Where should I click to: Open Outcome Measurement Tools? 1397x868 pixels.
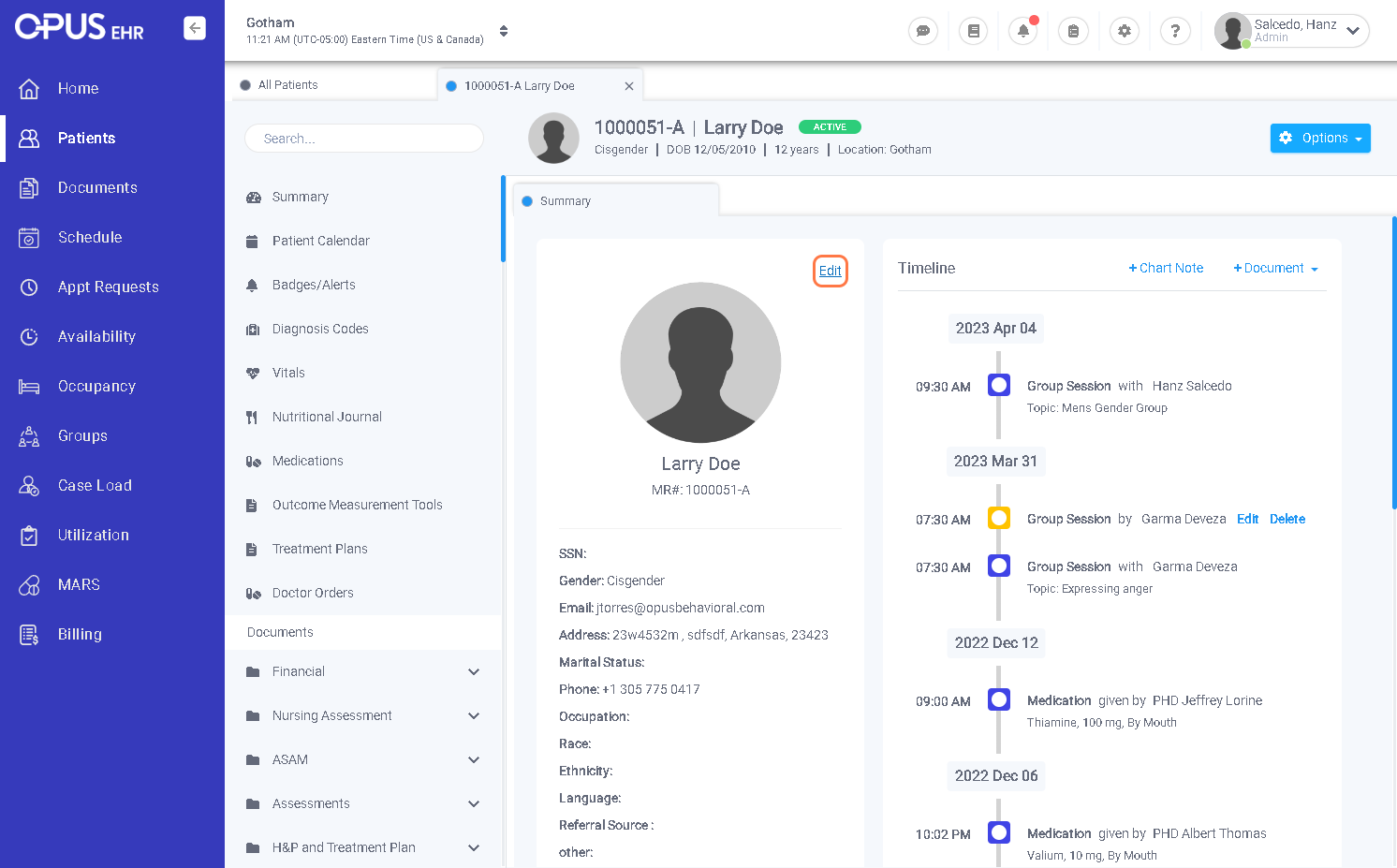[x=357, y=505]
